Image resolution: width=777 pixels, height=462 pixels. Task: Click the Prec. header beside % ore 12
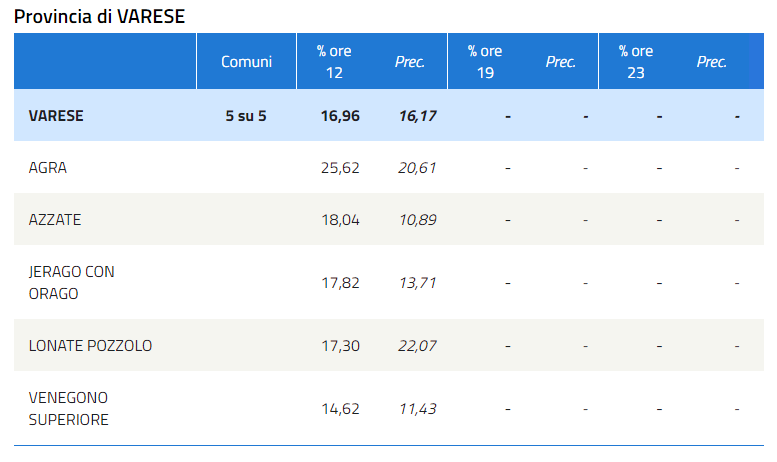(410, 62)
